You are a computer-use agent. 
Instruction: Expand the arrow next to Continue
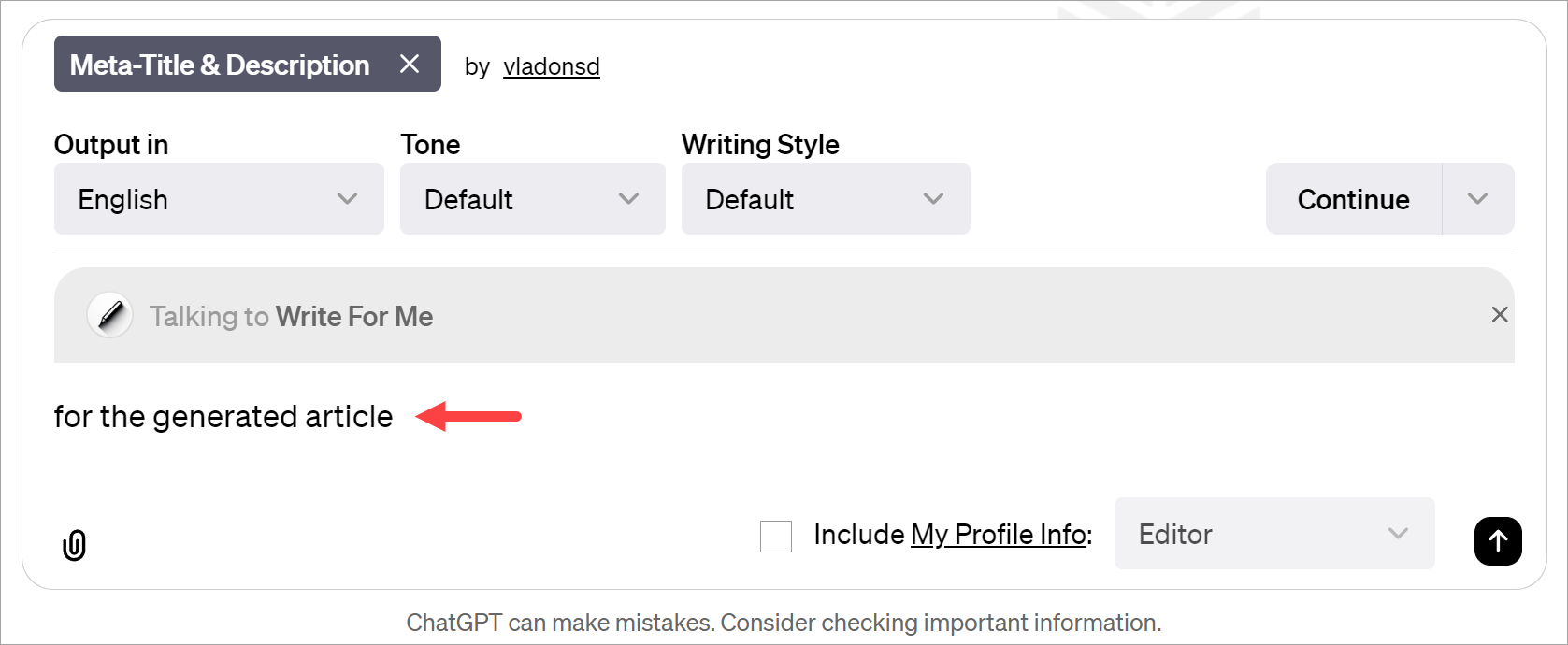pyautogui.click(x=1477, y=199)
